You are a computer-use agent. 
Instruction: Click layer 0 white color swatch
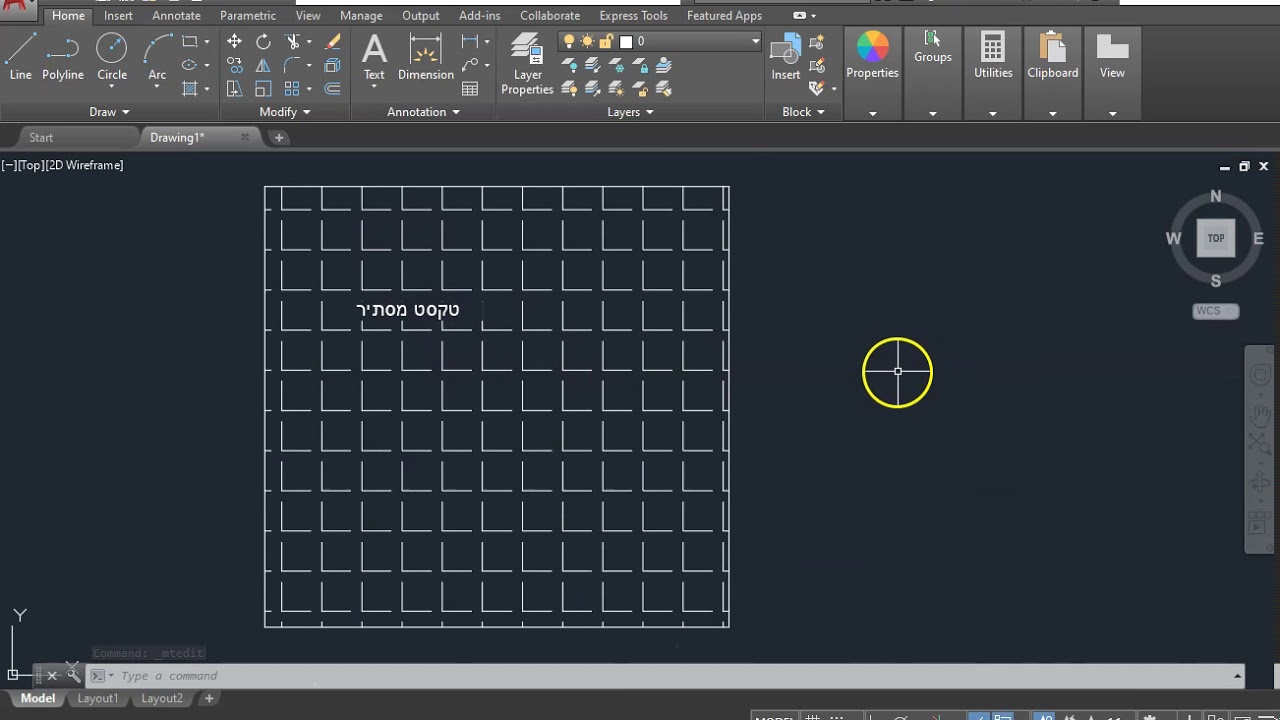(x=626, y=41)
